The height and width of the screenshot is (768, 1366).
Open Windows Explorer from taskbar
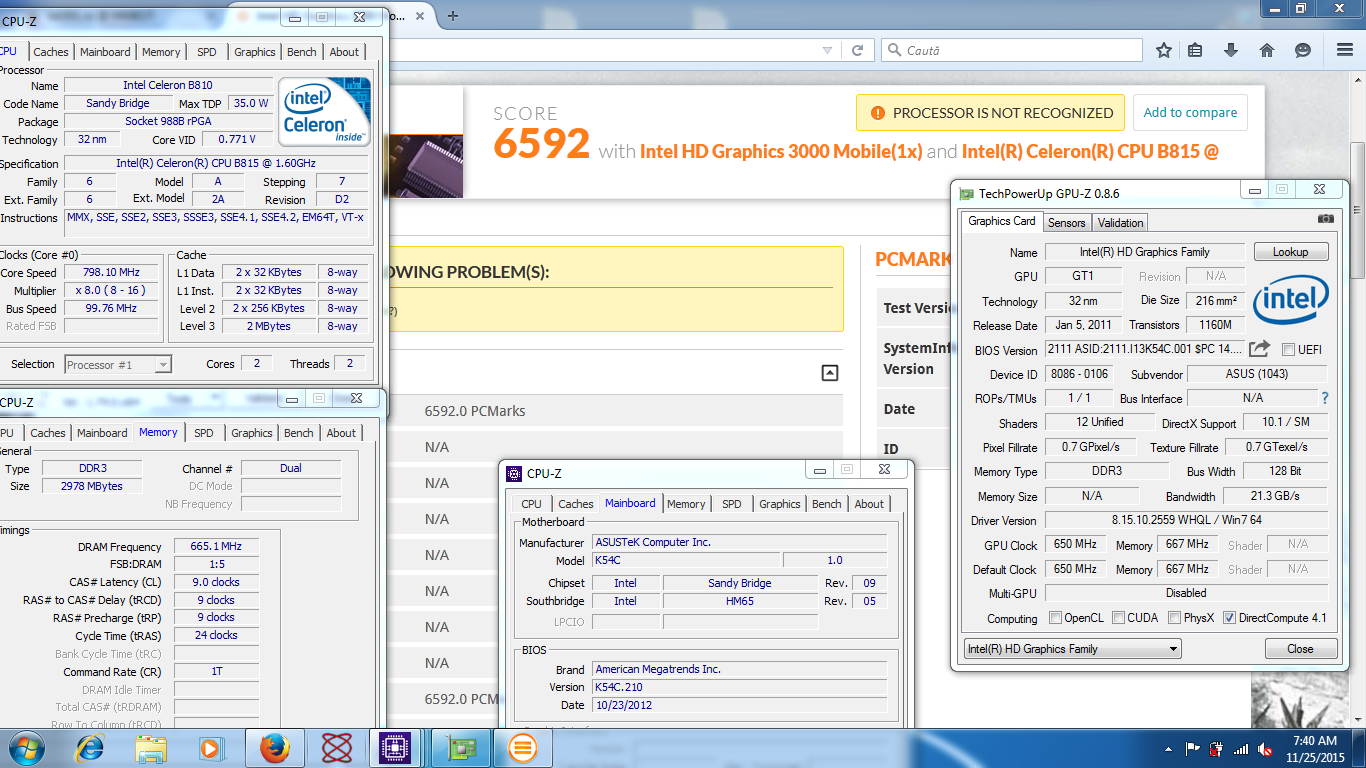coord(151,748)
